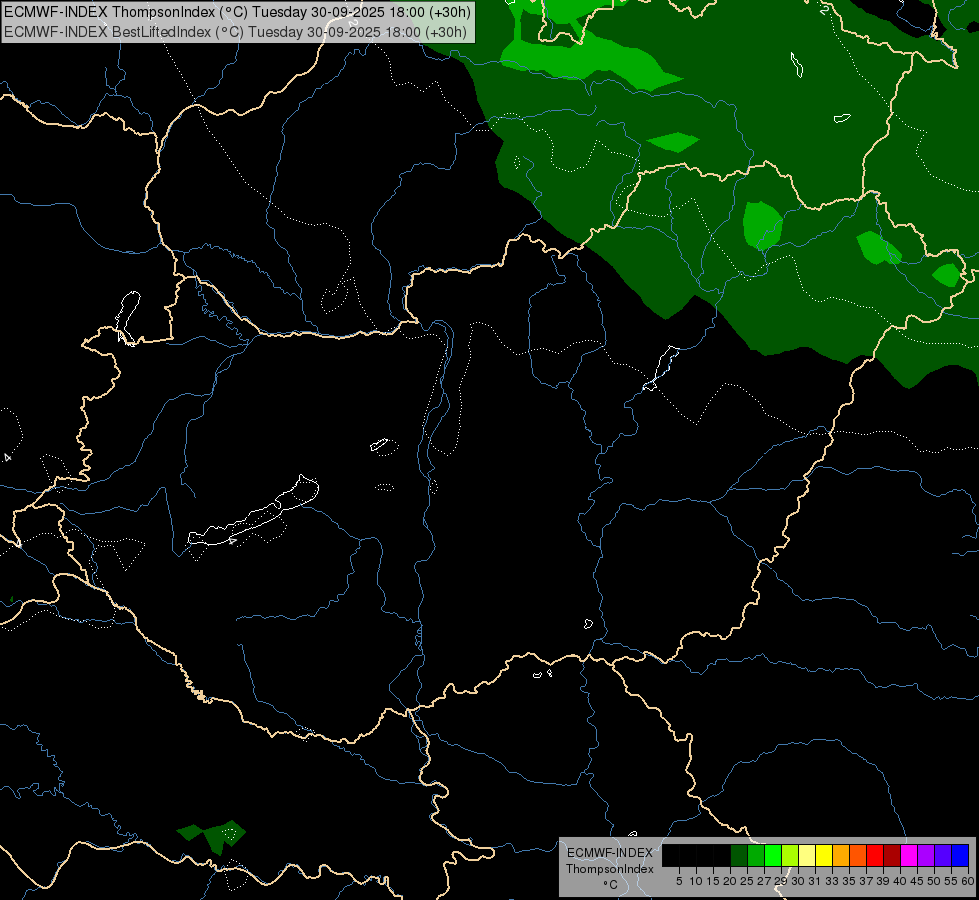Click the legend scale value 60
The width and height of the screenshot is (979, 900).
click(967, 881)
